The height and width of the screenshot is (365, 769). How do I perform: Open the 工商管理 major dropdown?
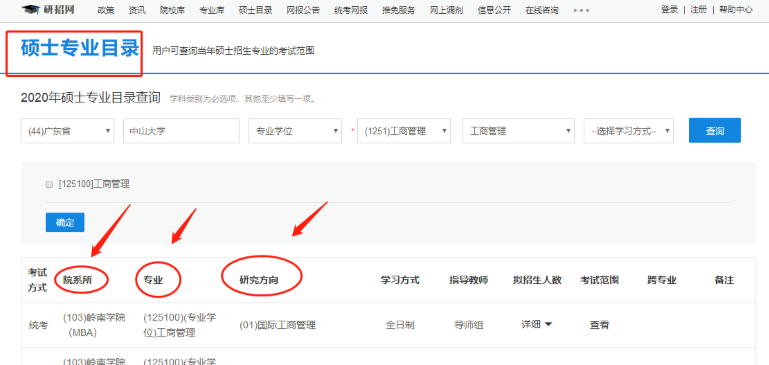pos(518,131)
